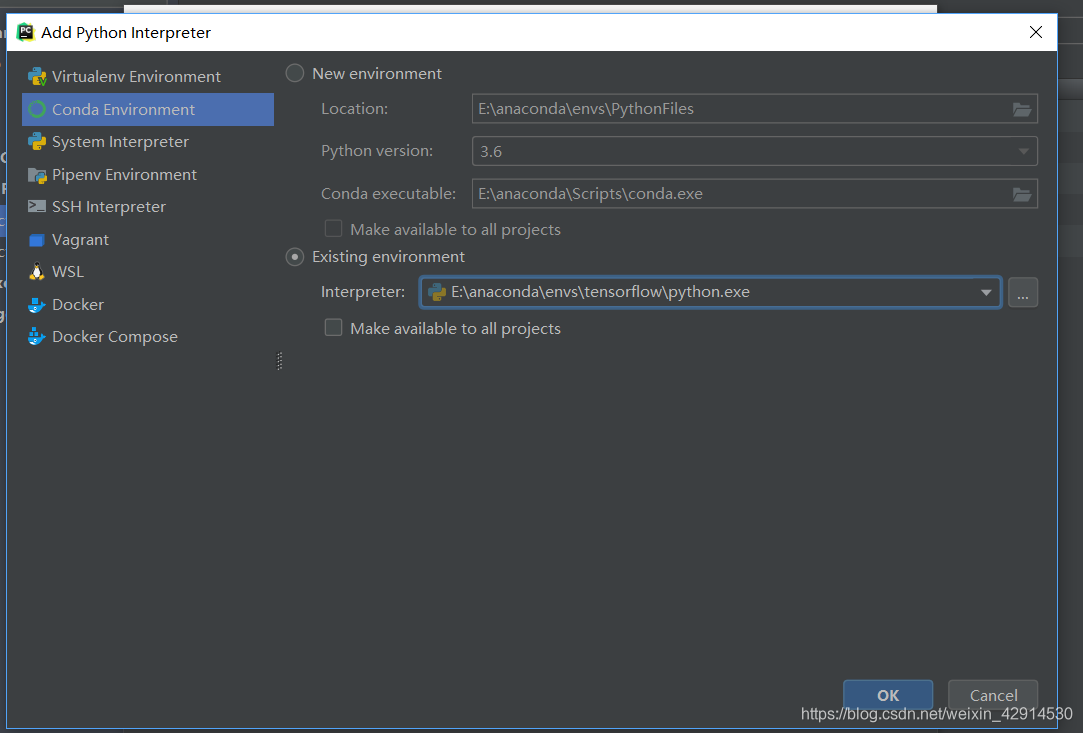Select New environment radio button
The height and width of the screenshot is (733, 1083).
pyautogui.click(x=295, y=73)
